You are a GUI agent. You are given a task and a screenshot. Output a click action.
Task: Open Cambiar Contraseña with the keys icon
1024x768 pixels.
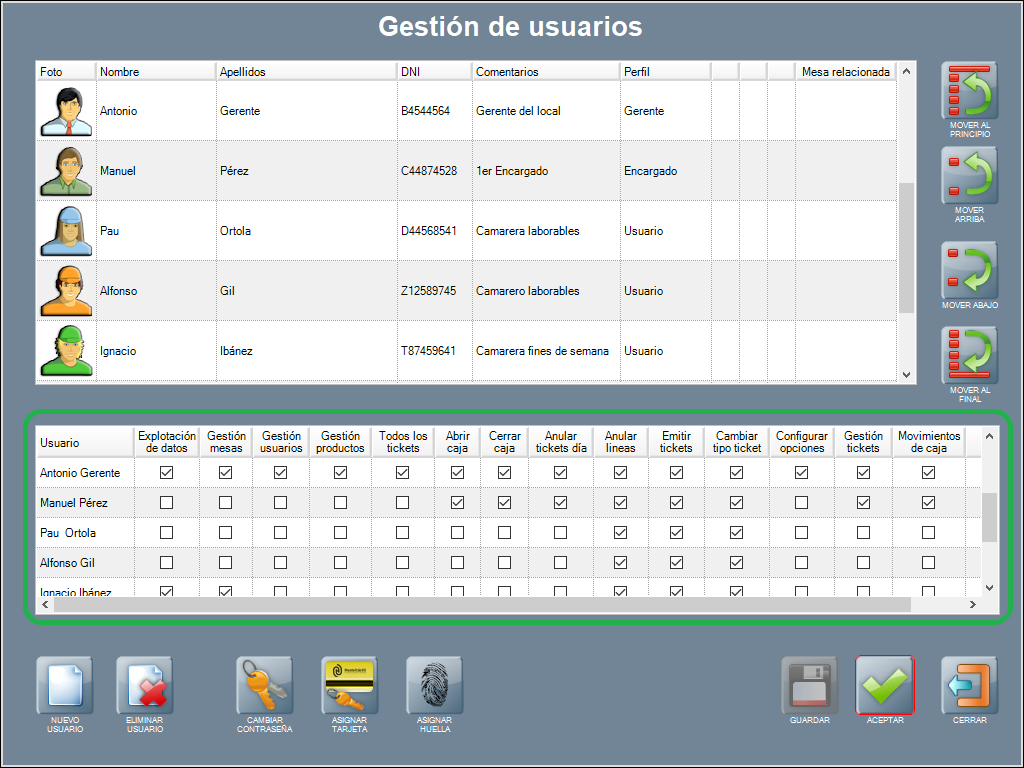[264, 685]
